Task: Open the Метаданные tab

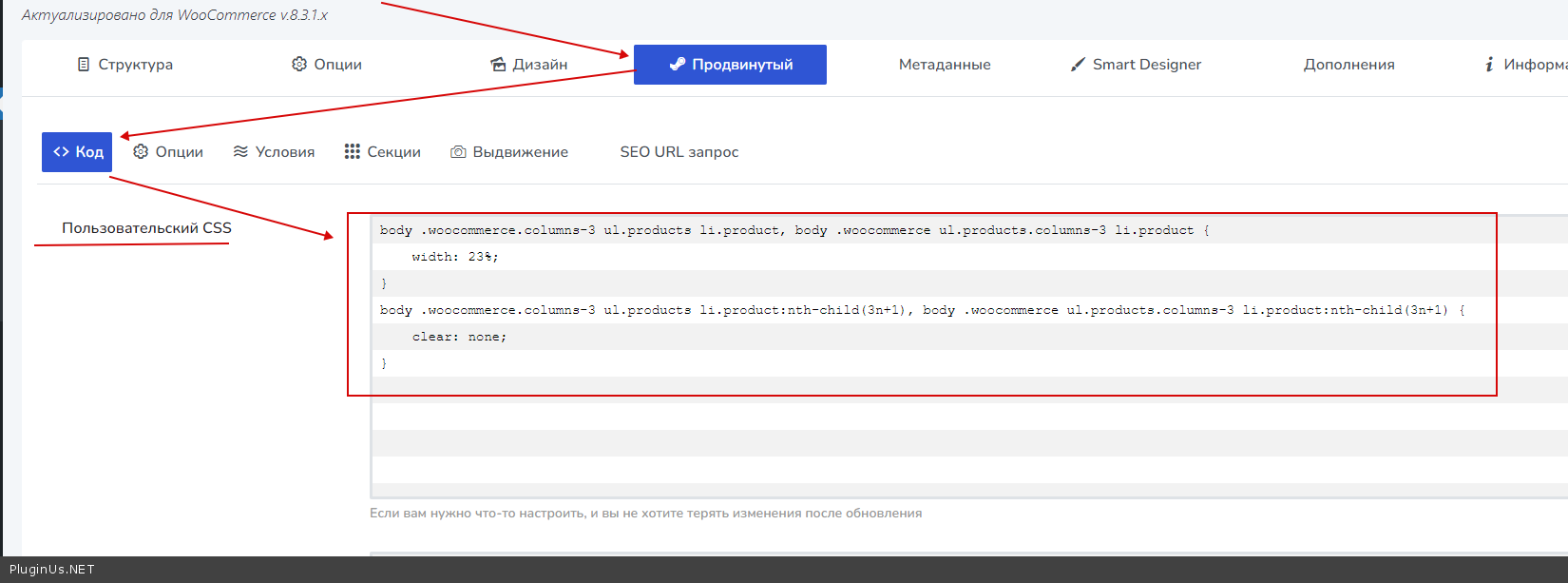Action: (945, 65)
